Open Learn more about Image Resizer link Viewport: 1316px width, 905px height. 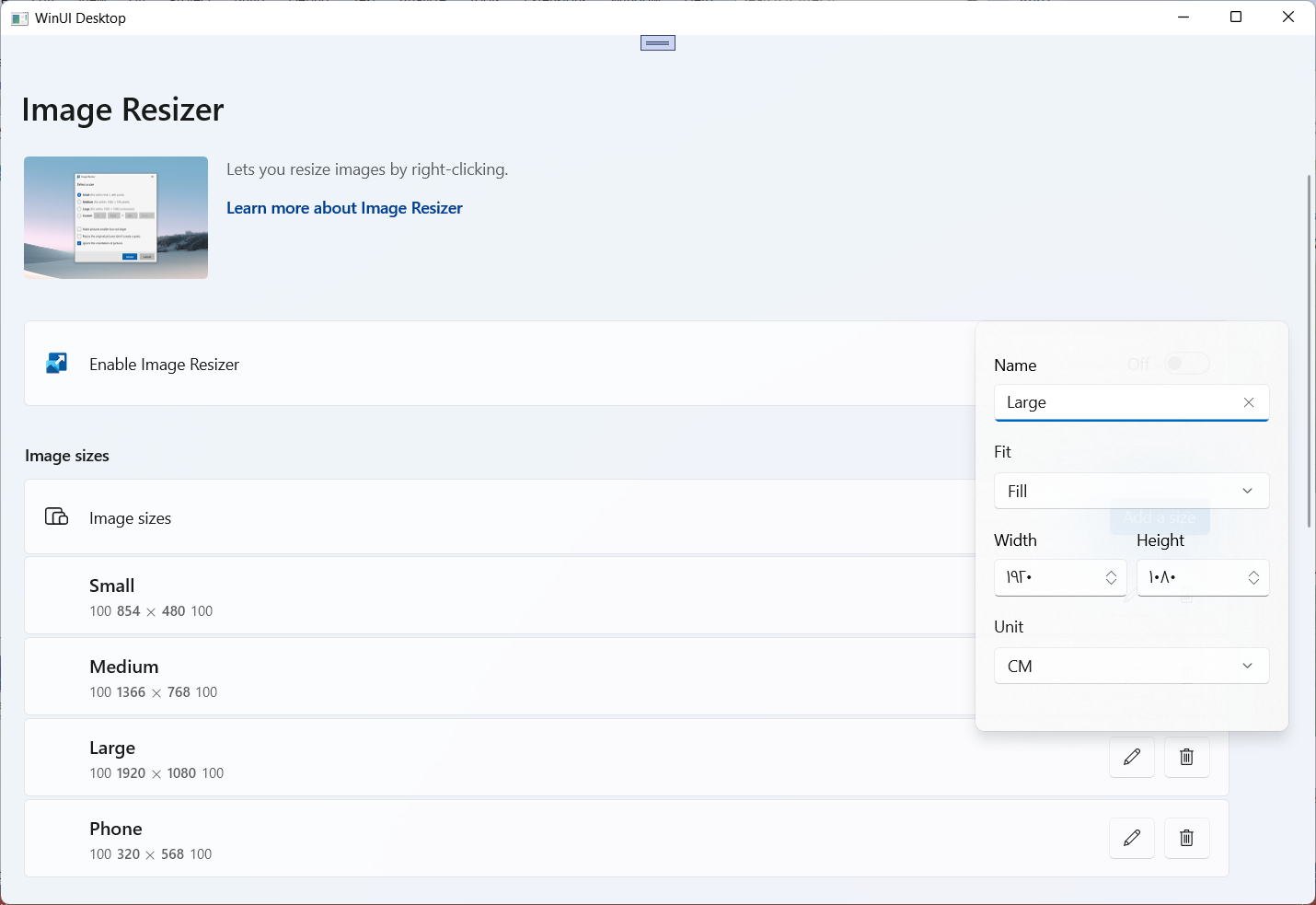click(344, 208)
